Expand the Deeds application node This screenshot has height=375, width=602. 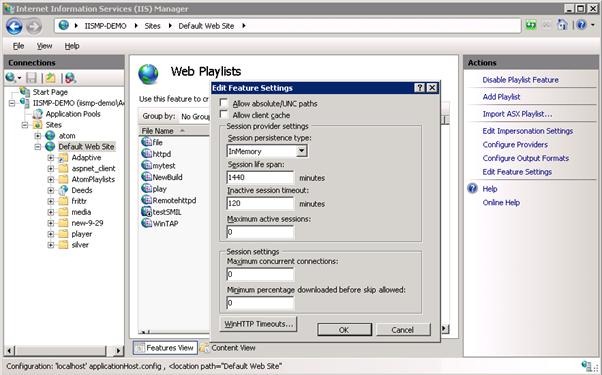[51, 190]
